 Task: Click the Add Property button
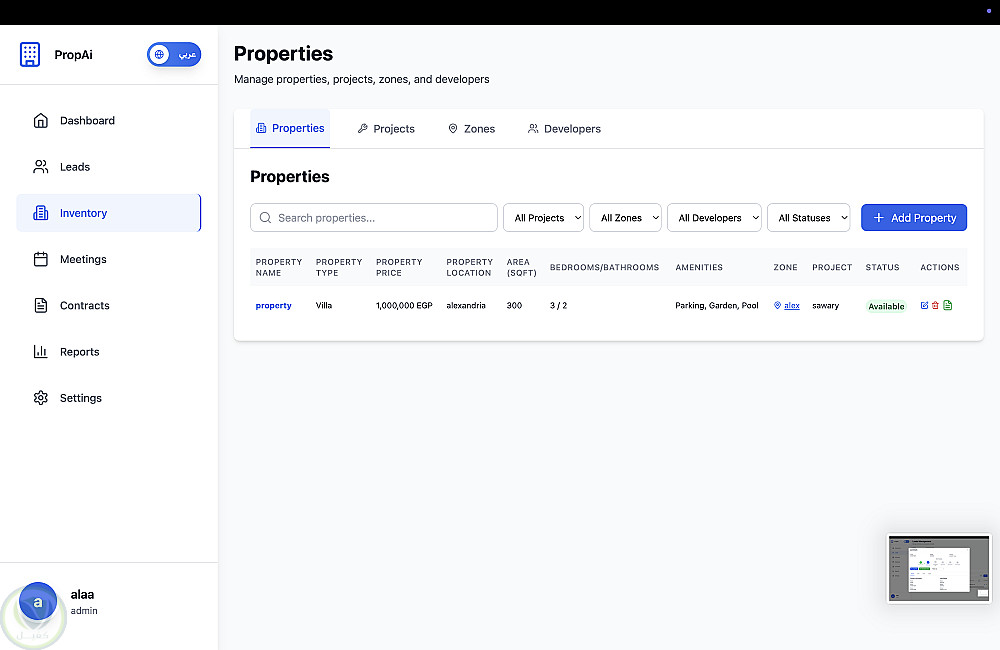click(x=914, y=218)
